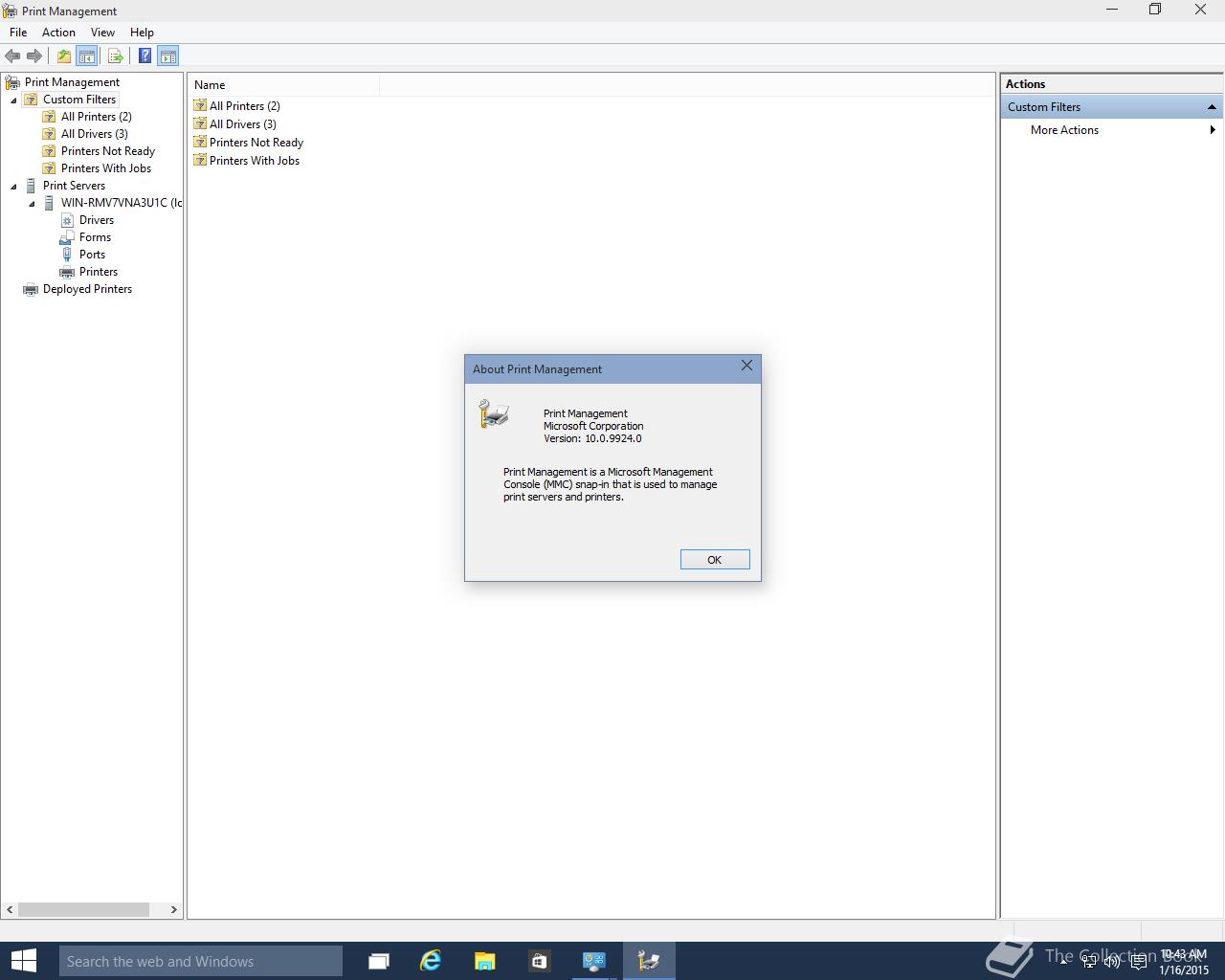Launch Internet Explorer from taskbar
This screenshot has width=1225, height=980.
click(431, 961)
